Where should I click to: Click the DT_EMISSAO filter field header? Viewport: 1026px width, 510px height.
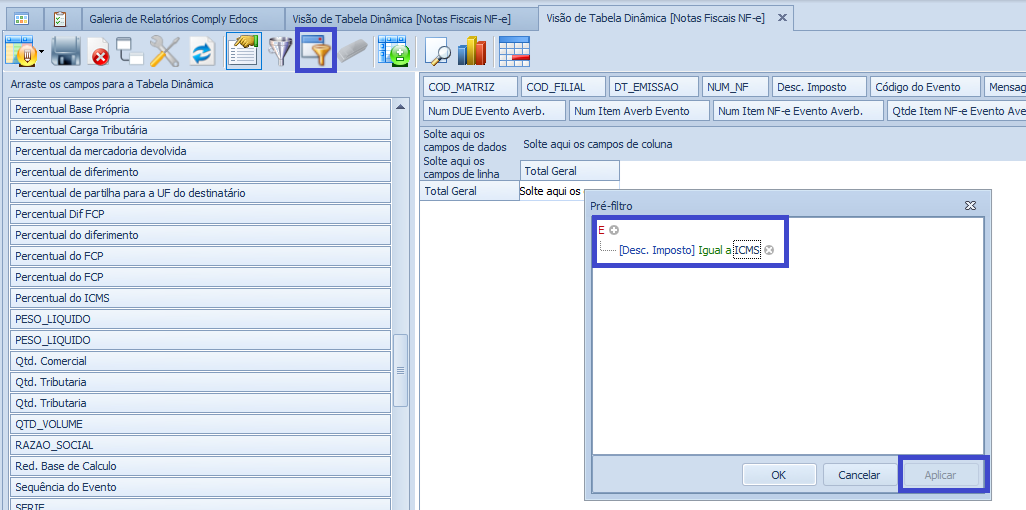(653, 87)
